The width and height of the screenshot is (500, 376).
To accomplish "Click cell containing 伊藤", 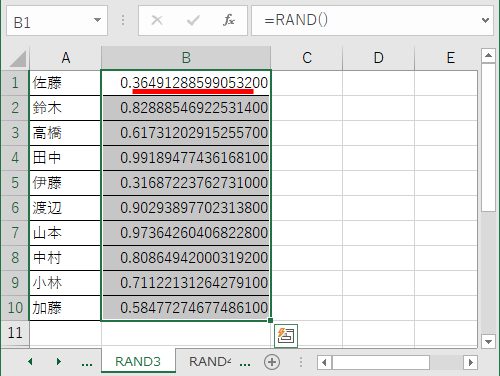I will 65,183.
